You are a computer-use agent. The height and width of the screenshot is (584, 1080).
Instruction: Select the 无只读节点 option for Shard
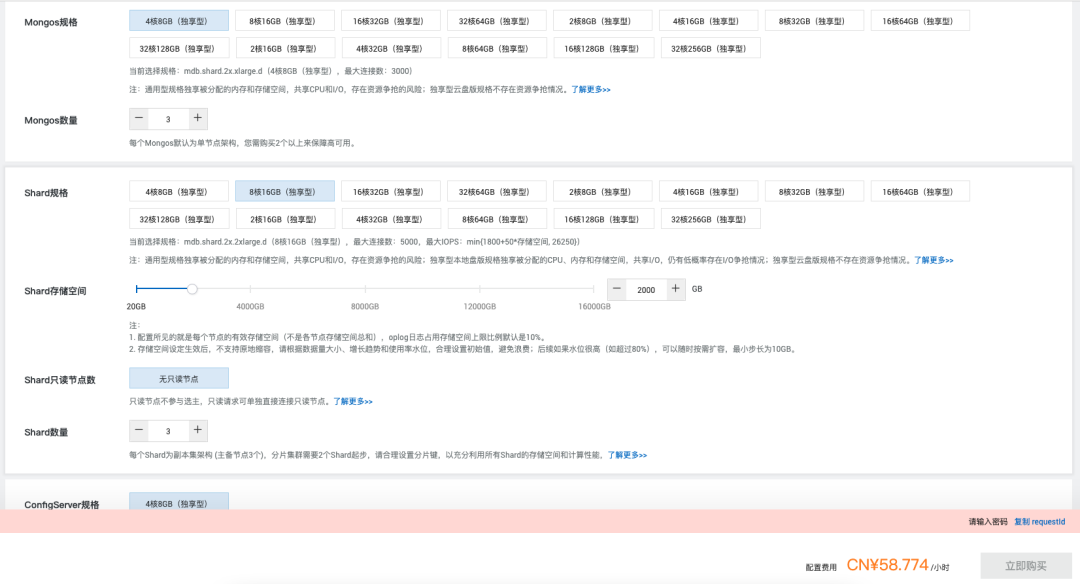[x=178, y=378]
